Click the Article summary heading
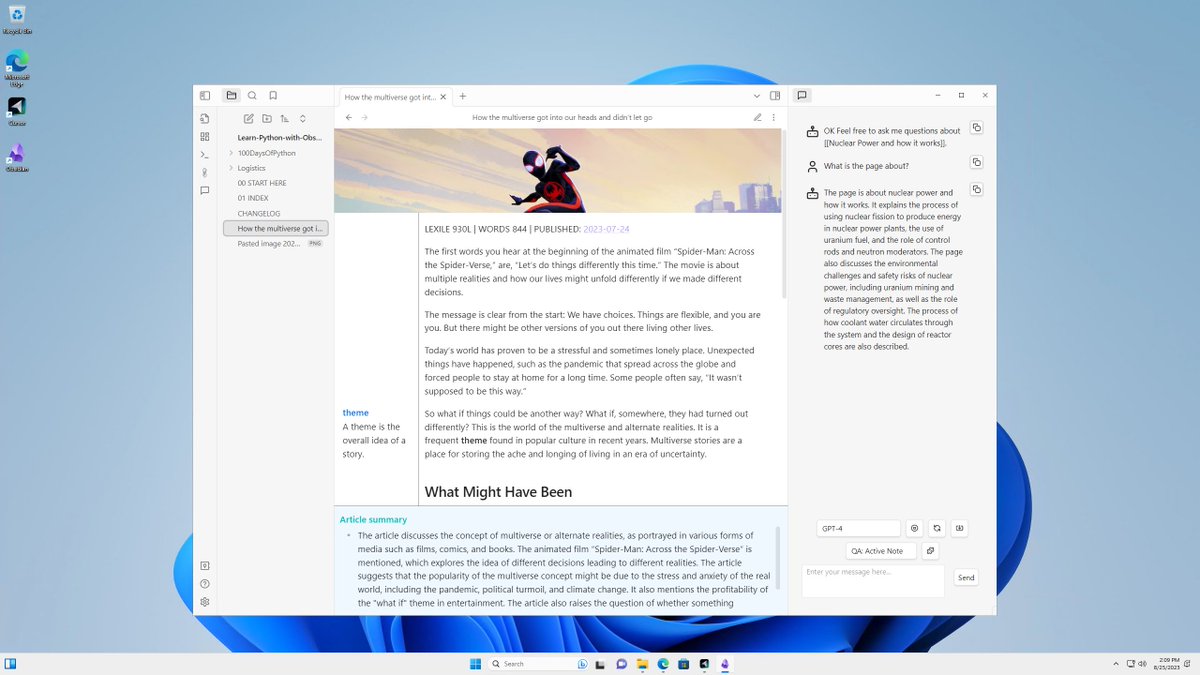The height and width of the screenshot is (675, 1200). (373, 519)
